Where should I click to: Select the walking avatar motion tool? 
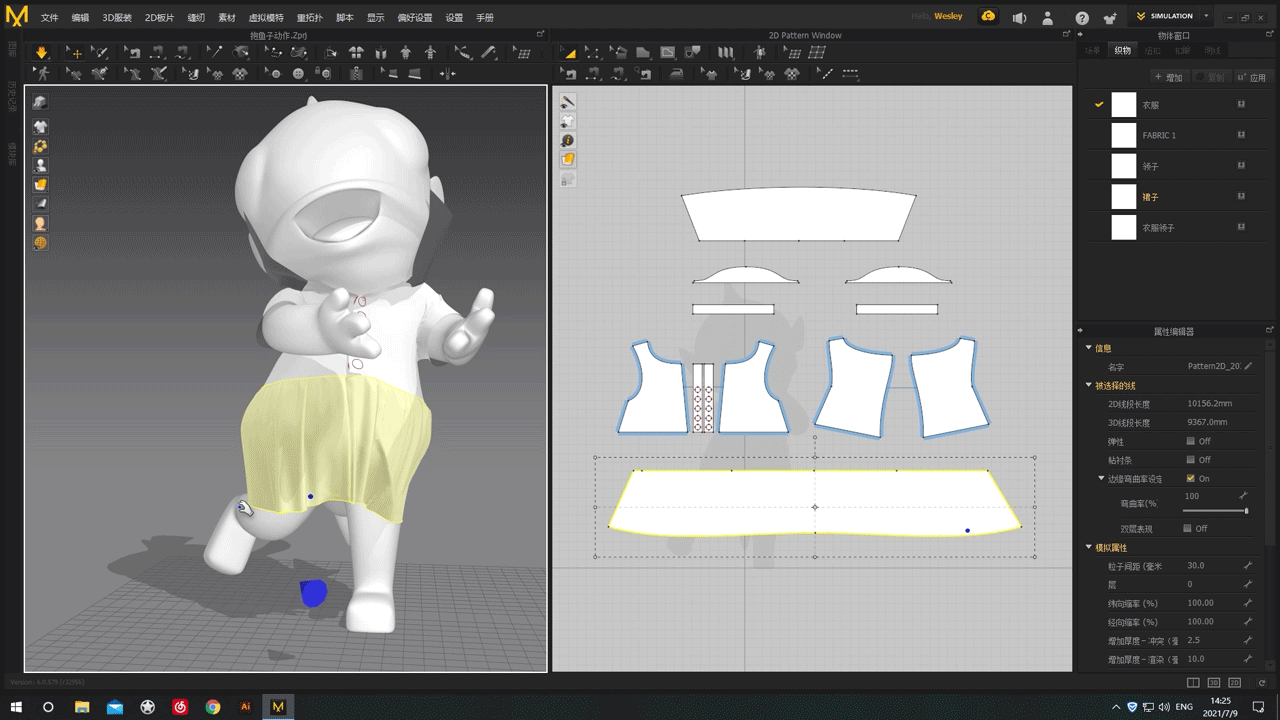(42, 73)
